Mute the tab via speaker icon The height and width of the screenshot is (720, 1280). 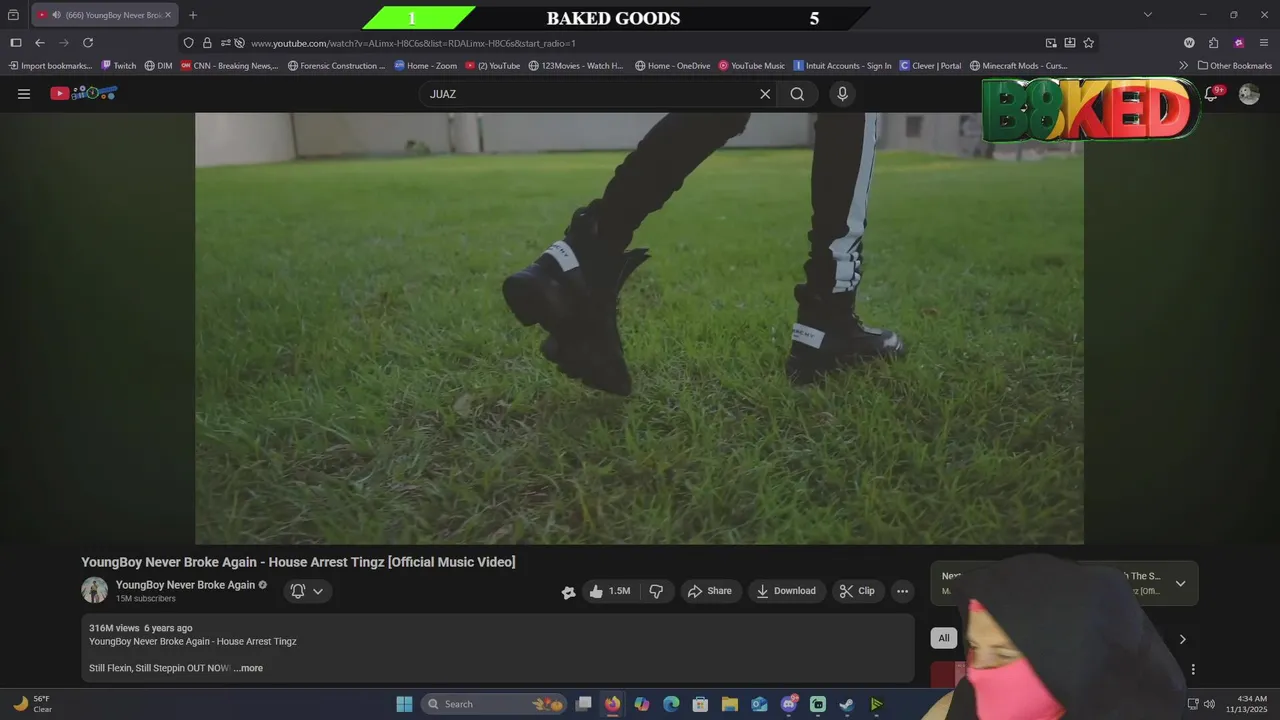[x=56, y=15]
